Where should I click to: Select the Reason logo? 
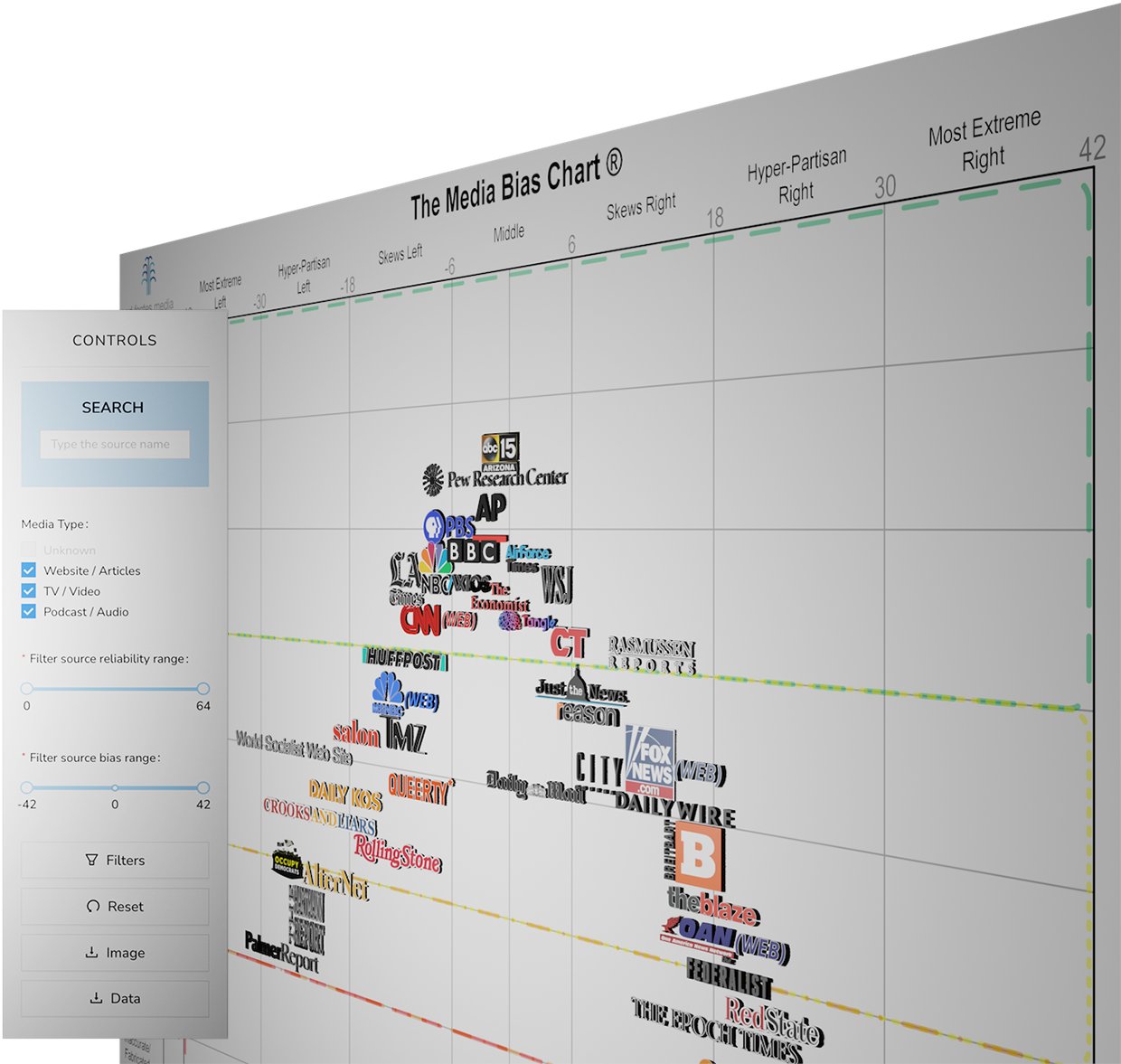588,714
